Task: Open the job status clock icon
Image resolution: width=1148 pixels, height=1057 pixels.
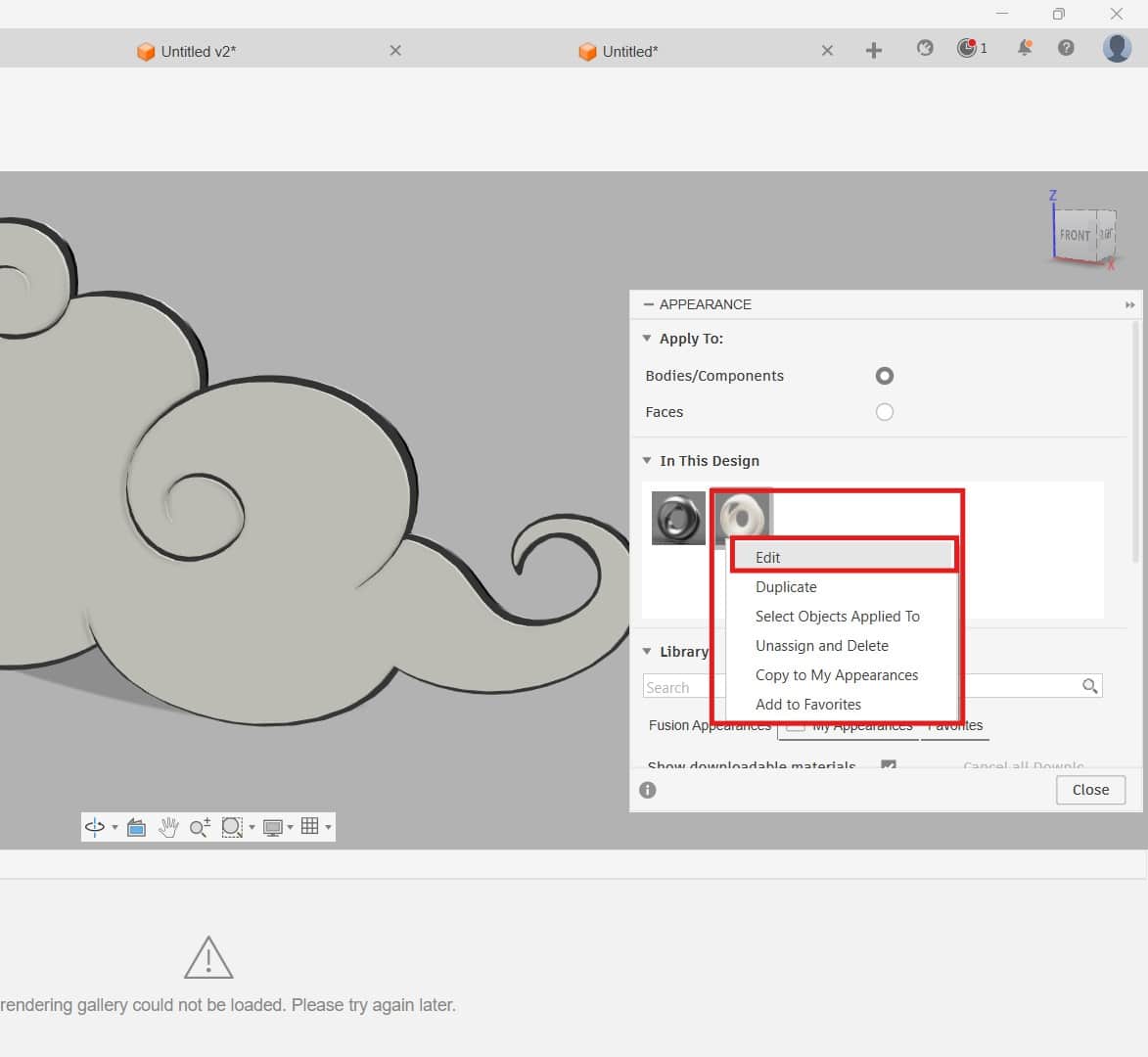Action: click(966, 48)
